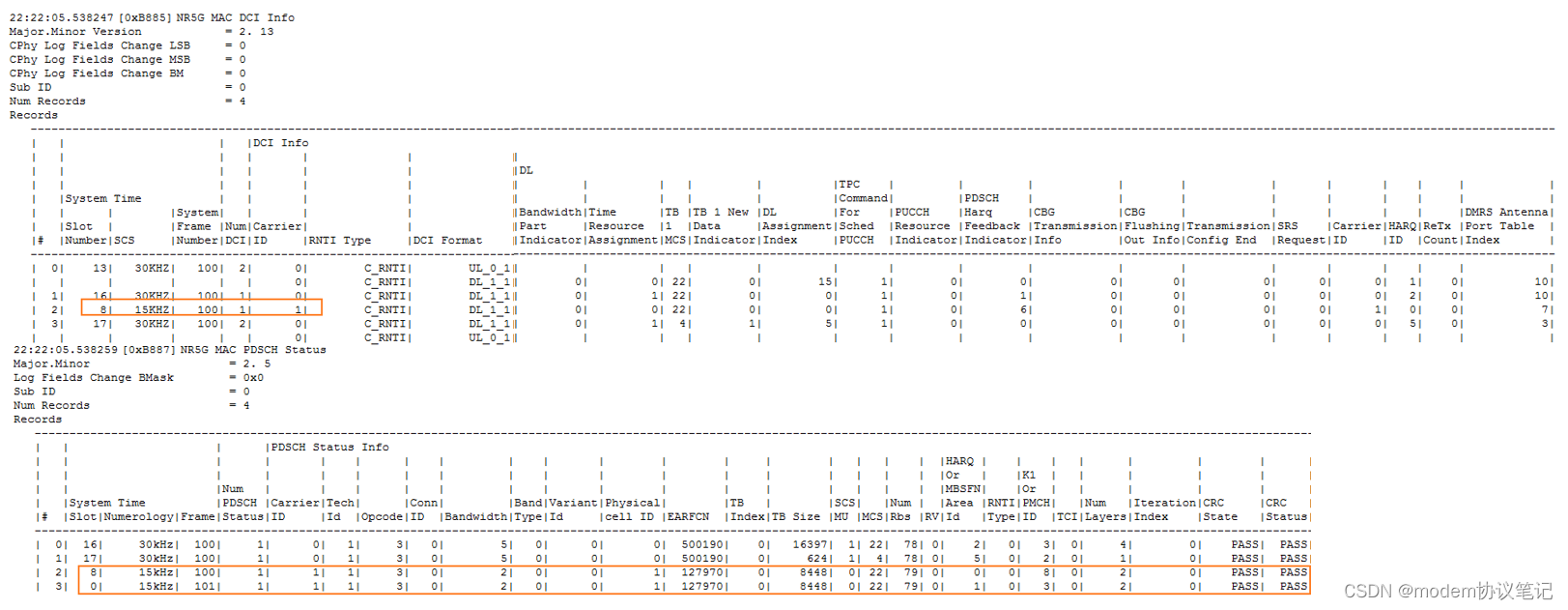
Task: Click "Time Resource Assignment" column header
Action: coord(622,225)
